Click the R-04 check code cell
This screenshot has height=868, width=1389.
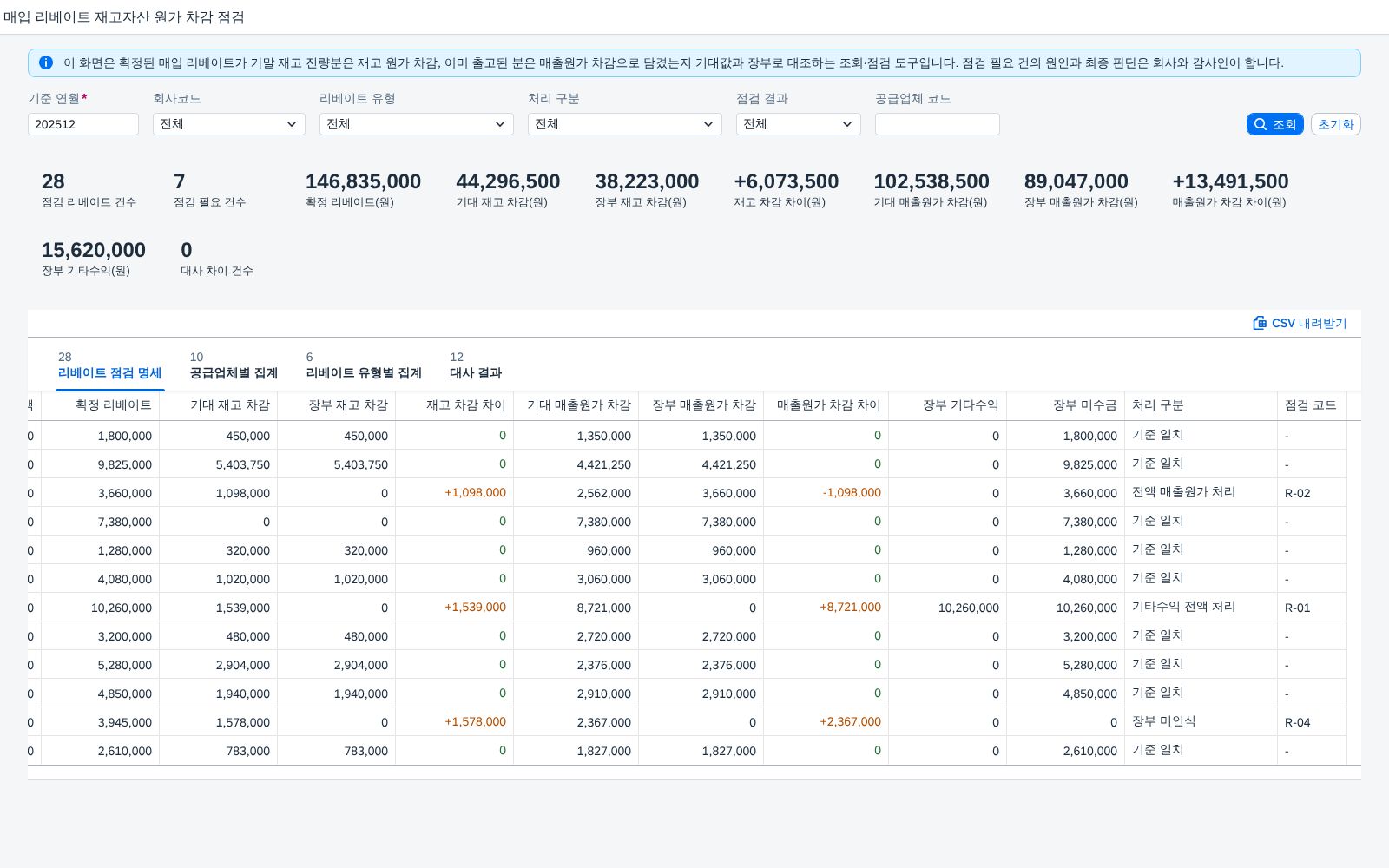(x=1313, y=722)
